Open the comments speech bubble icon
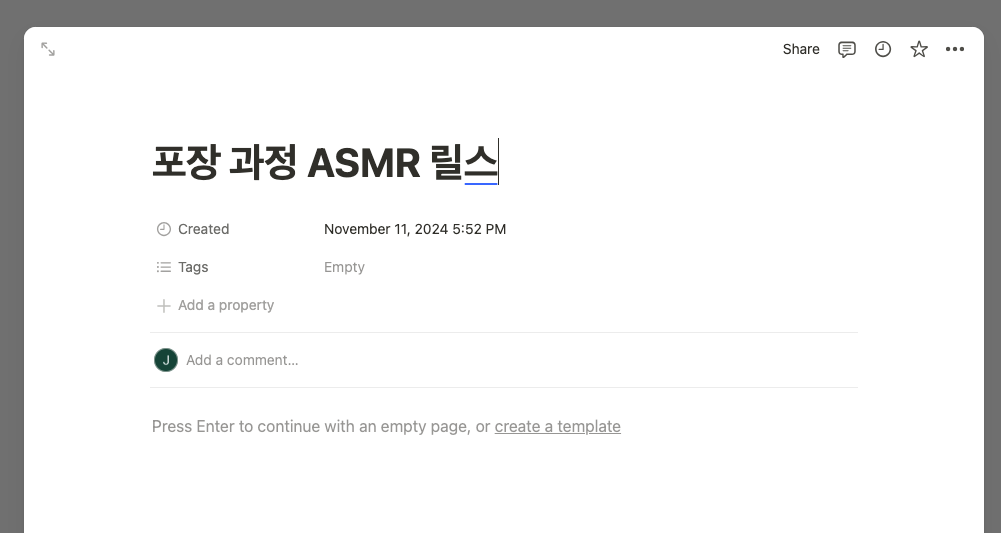1001x533 pixels. click(847, 49)
